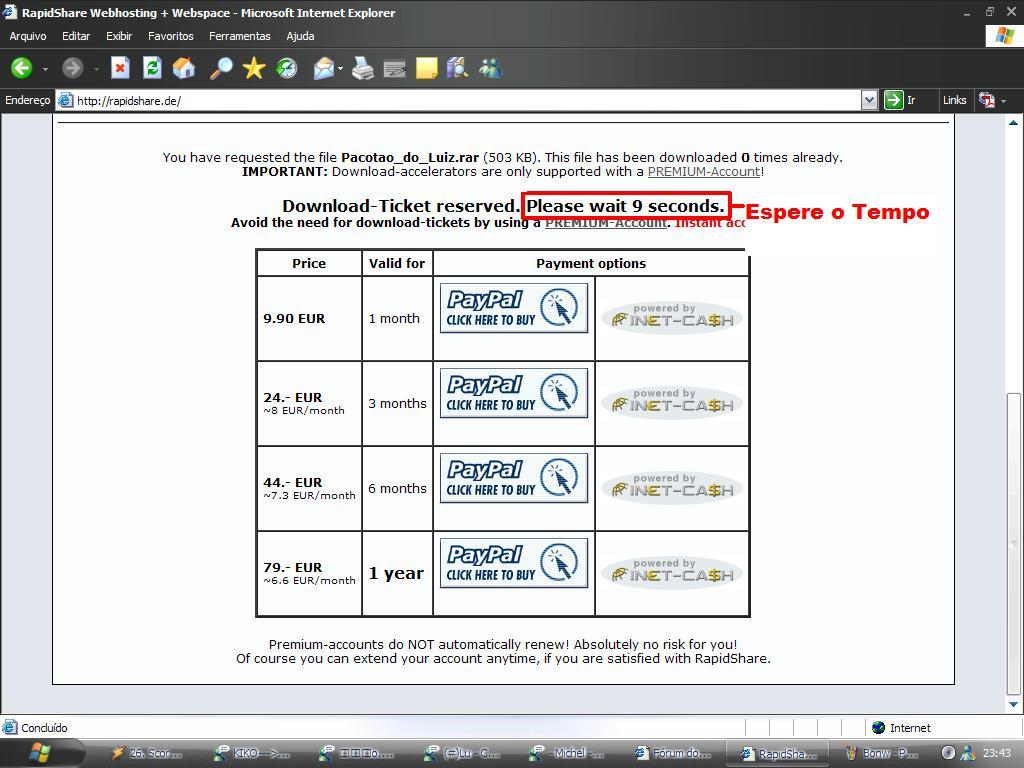The height and width of the screenshot is (768, 1024).
Task: Click the vertical scrollbar down arrow
Action: (x=1014, y=704)
